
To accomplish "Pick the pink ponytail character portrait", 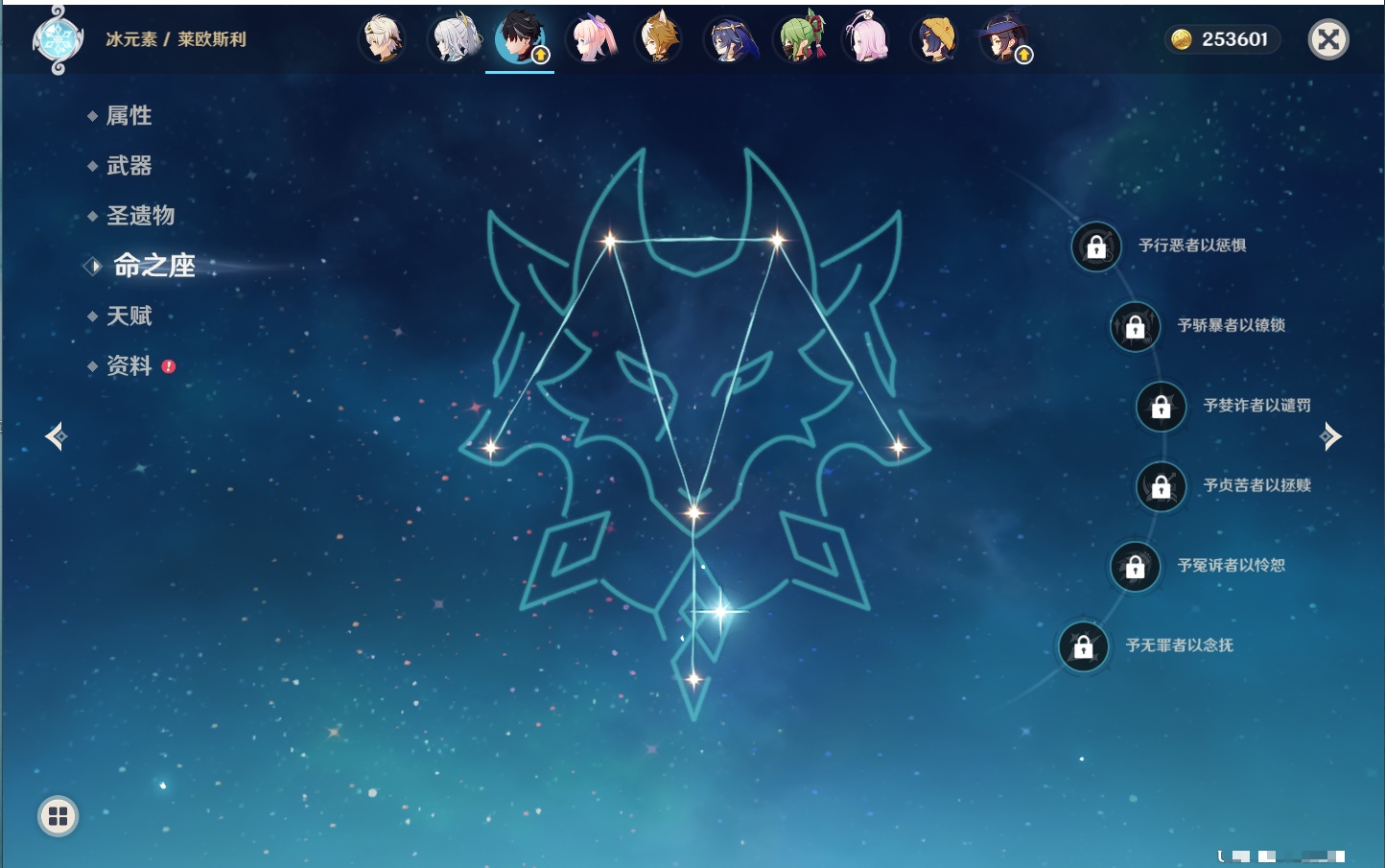I will point(591,39).
